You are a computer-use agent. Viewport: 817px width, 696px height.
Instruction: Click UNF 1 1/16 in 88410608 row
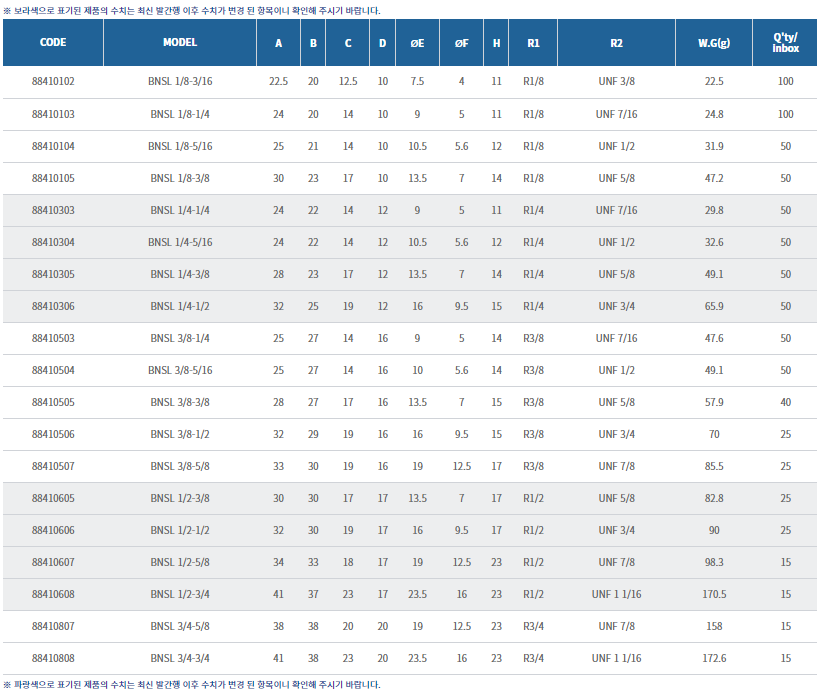(x=616, y=594)
